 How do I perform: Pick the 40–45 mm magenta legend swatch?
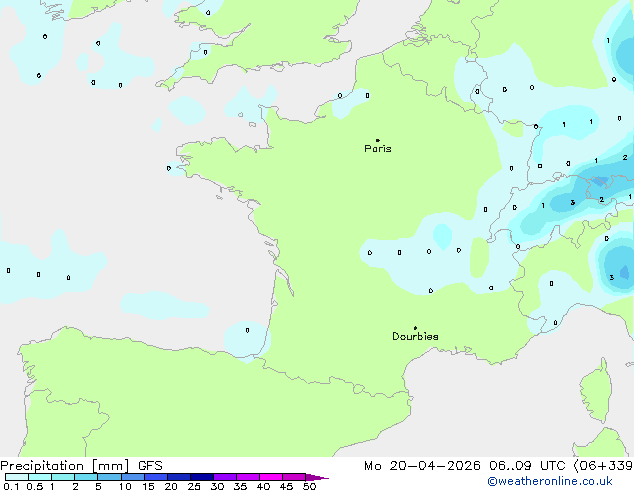pos(271,477)
